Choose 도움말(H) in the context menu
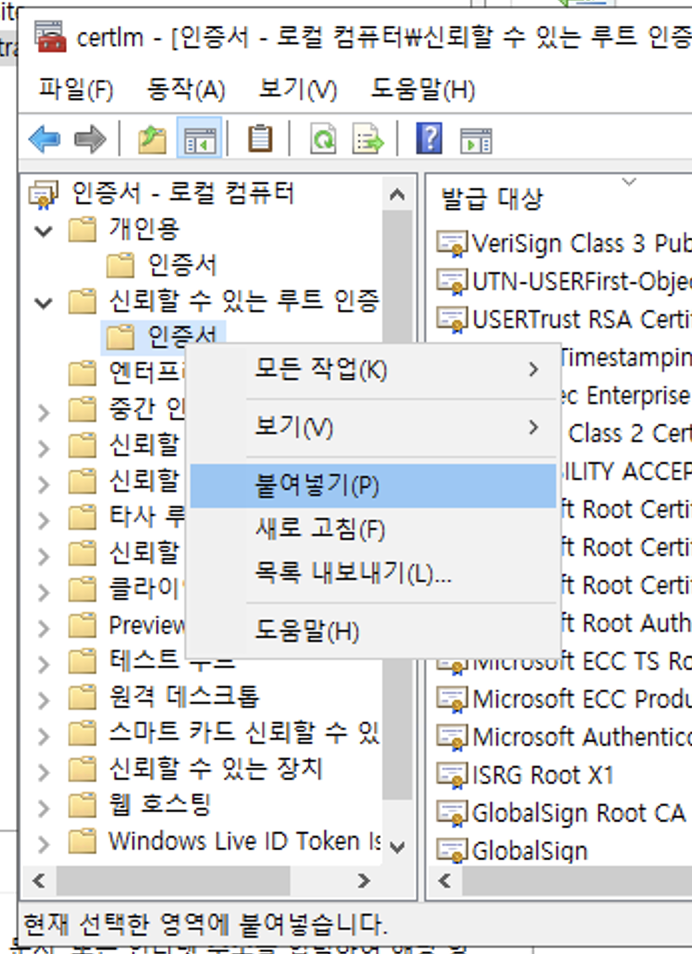This screenshot has width=692, height=954. [373, 631]
